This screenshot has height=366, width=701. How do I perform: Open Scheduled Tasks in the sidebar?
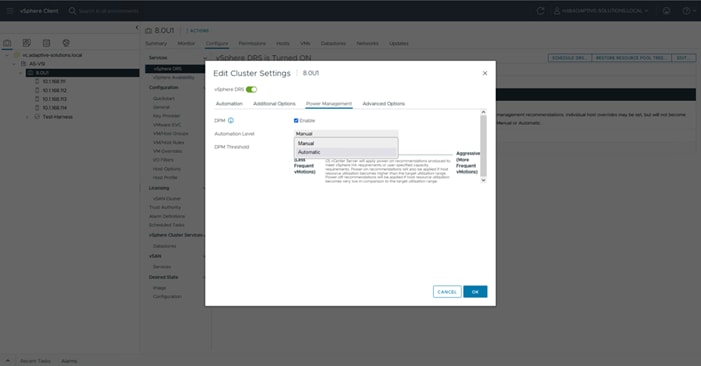(166, 225)
